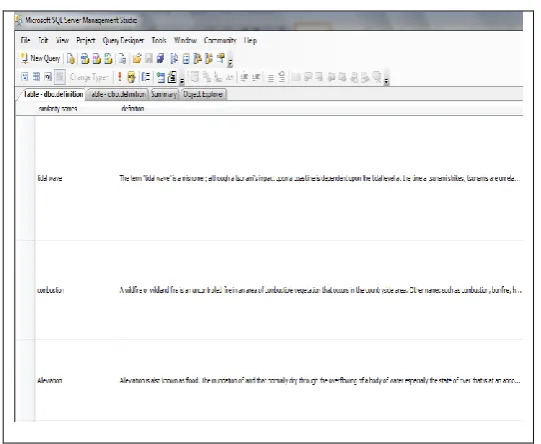Click the Verify SQL Syntax icon
The image size is (541, 444).
tap(131, 77)
